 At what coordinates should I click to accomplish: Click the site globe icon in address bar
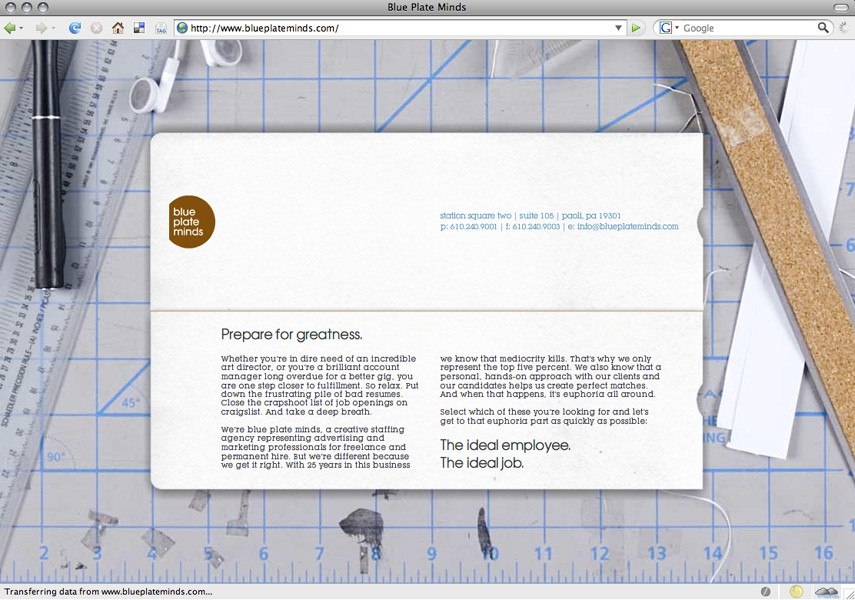coord(183,28)
